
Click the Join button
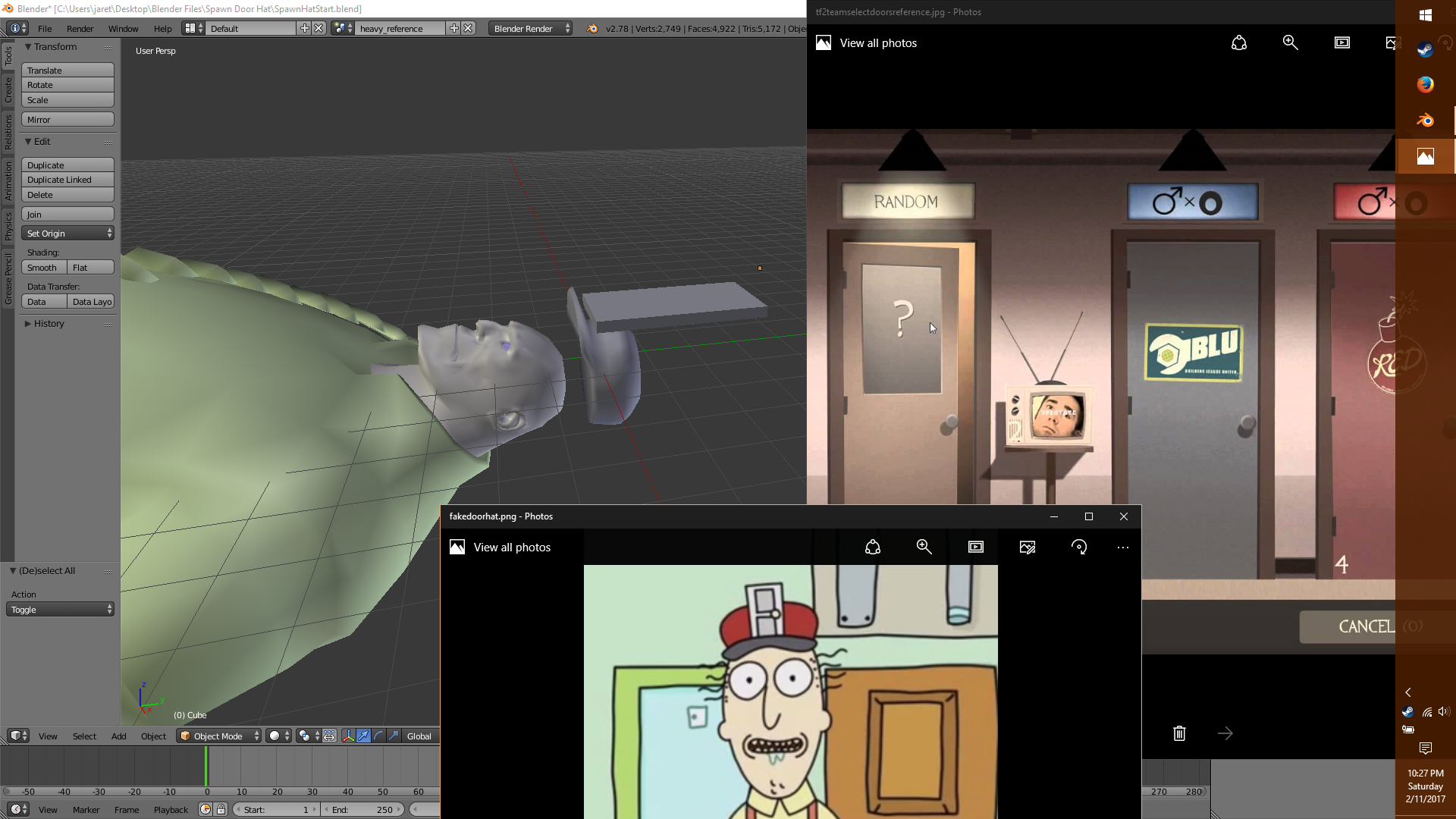coord(67,215)
